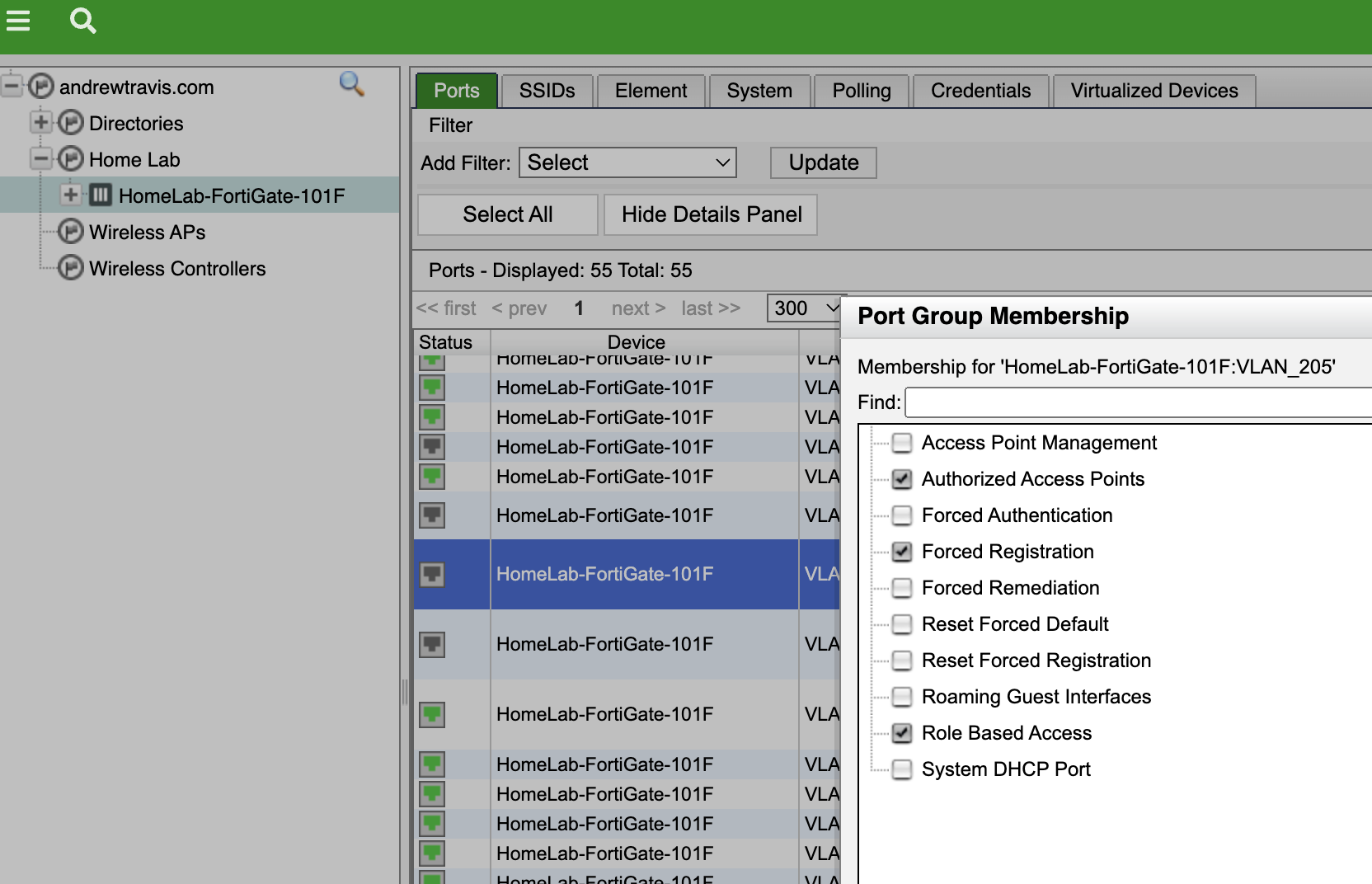Check Reset Forced Default group

(x=902, y=624)
